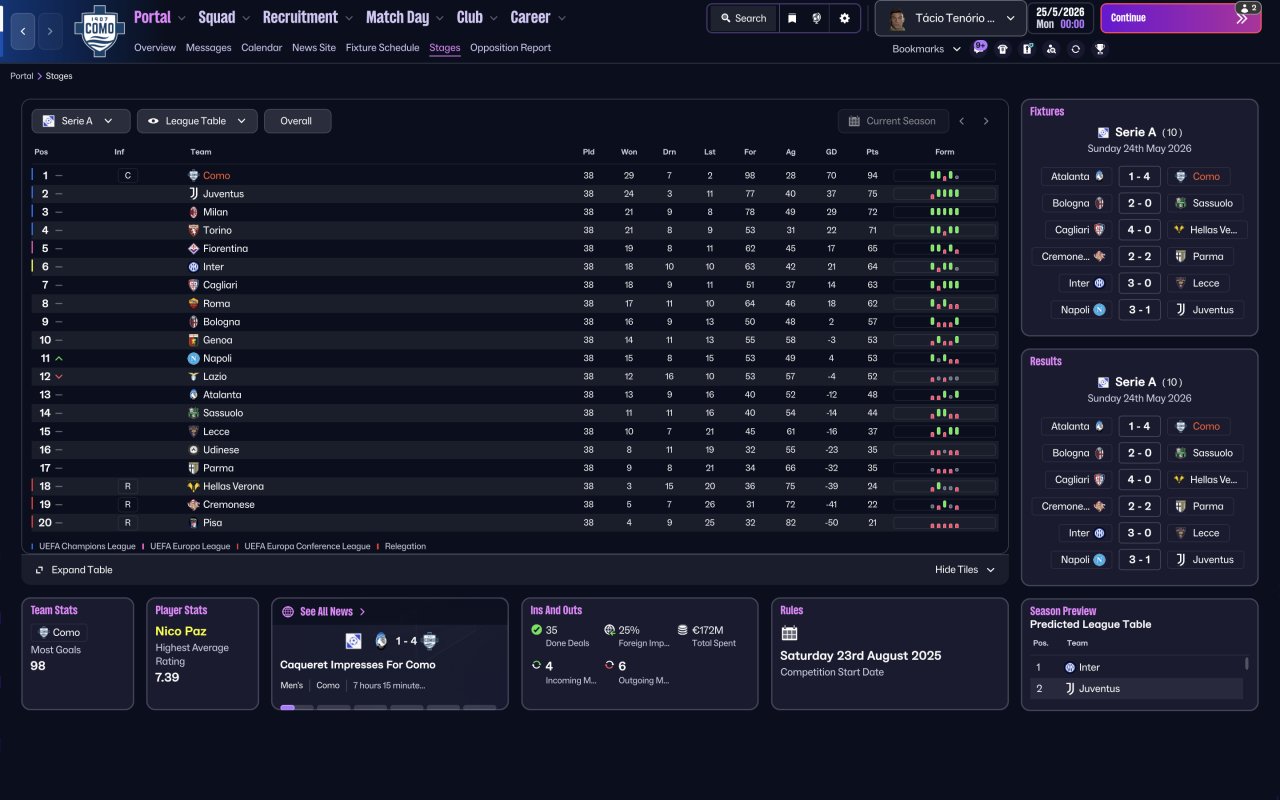Click the world globe icon in top bar

[817, 18]
